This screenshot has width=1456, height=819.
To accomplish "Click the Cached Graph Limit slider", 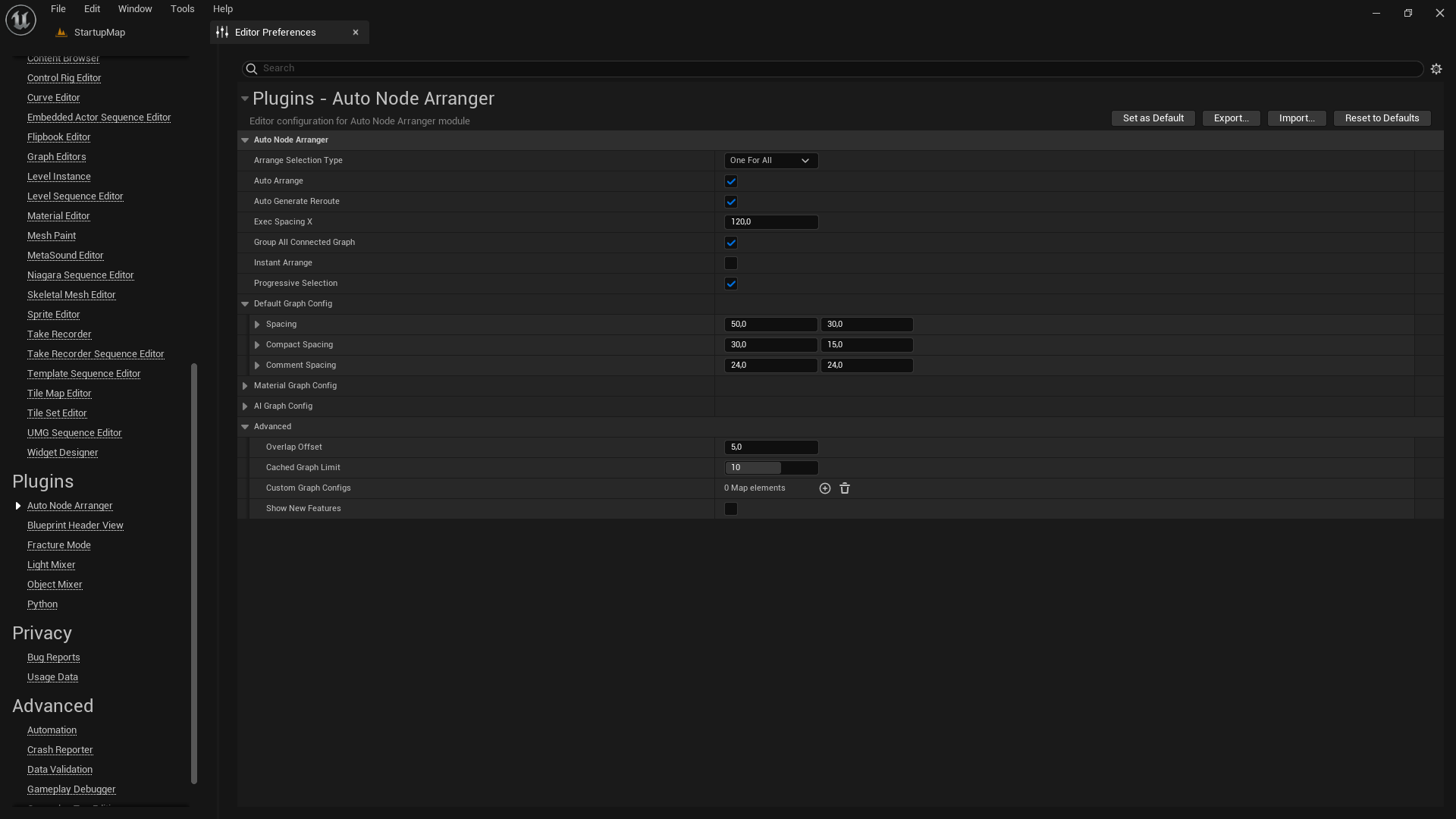I will pos(770,468).
